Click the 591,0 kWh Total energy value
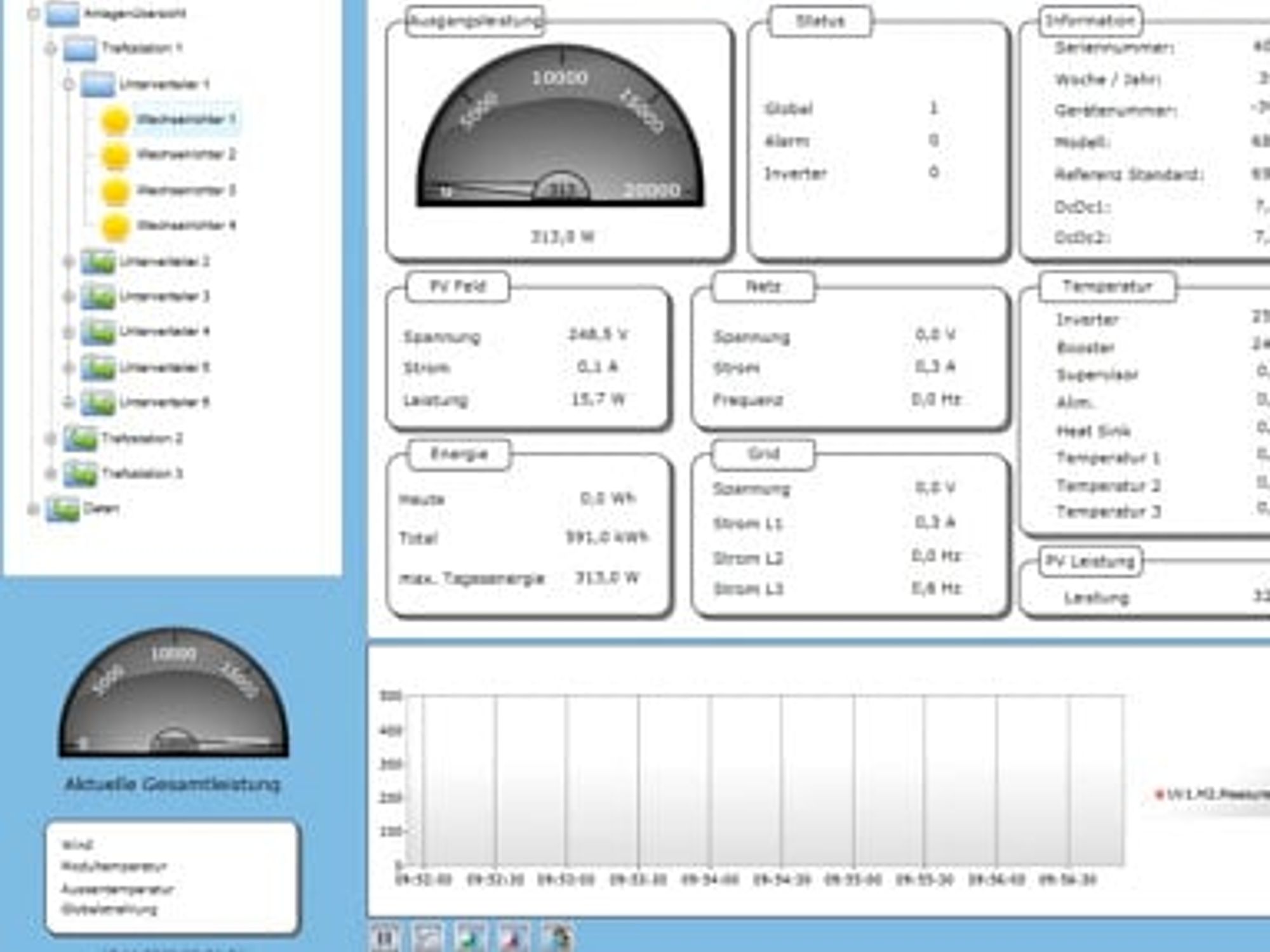This screenshot has height=952, width=1270. (607, 538)
